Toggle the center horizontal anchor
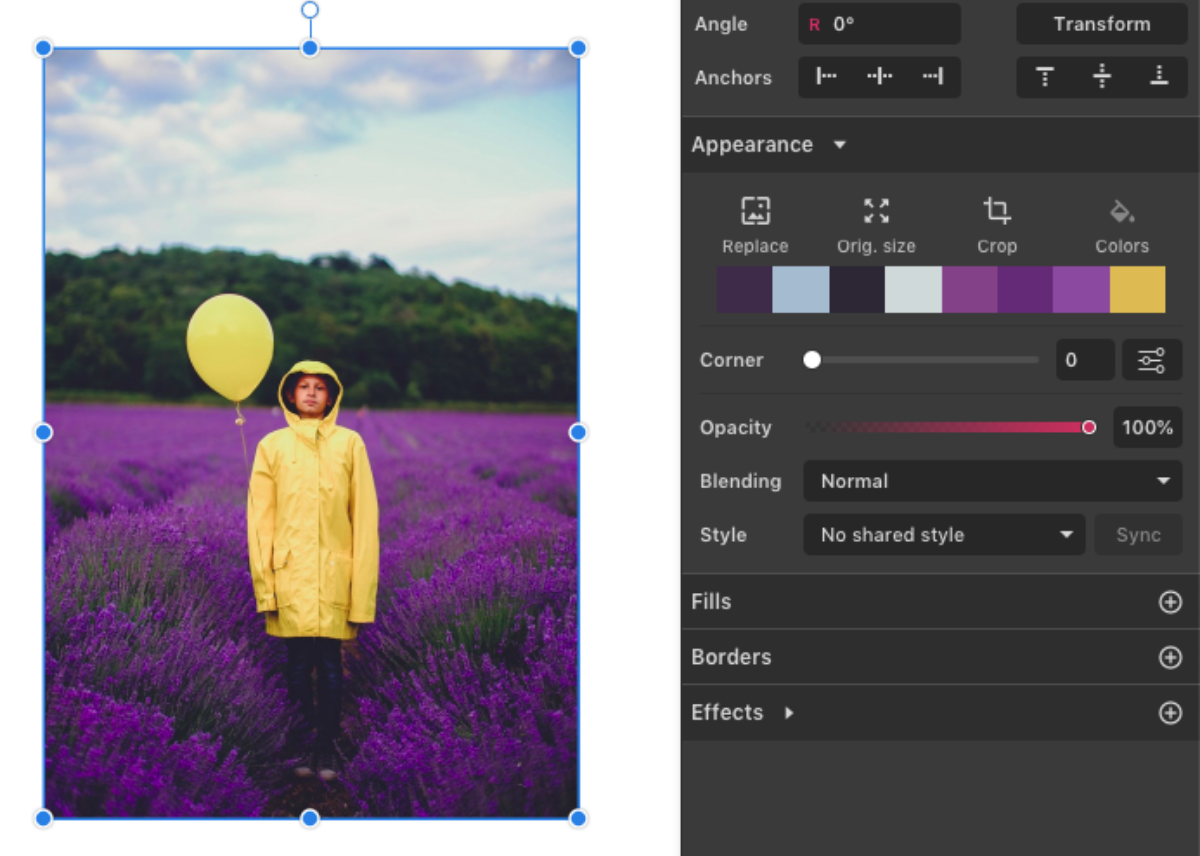1200x856 pixels. coord(879,77)
